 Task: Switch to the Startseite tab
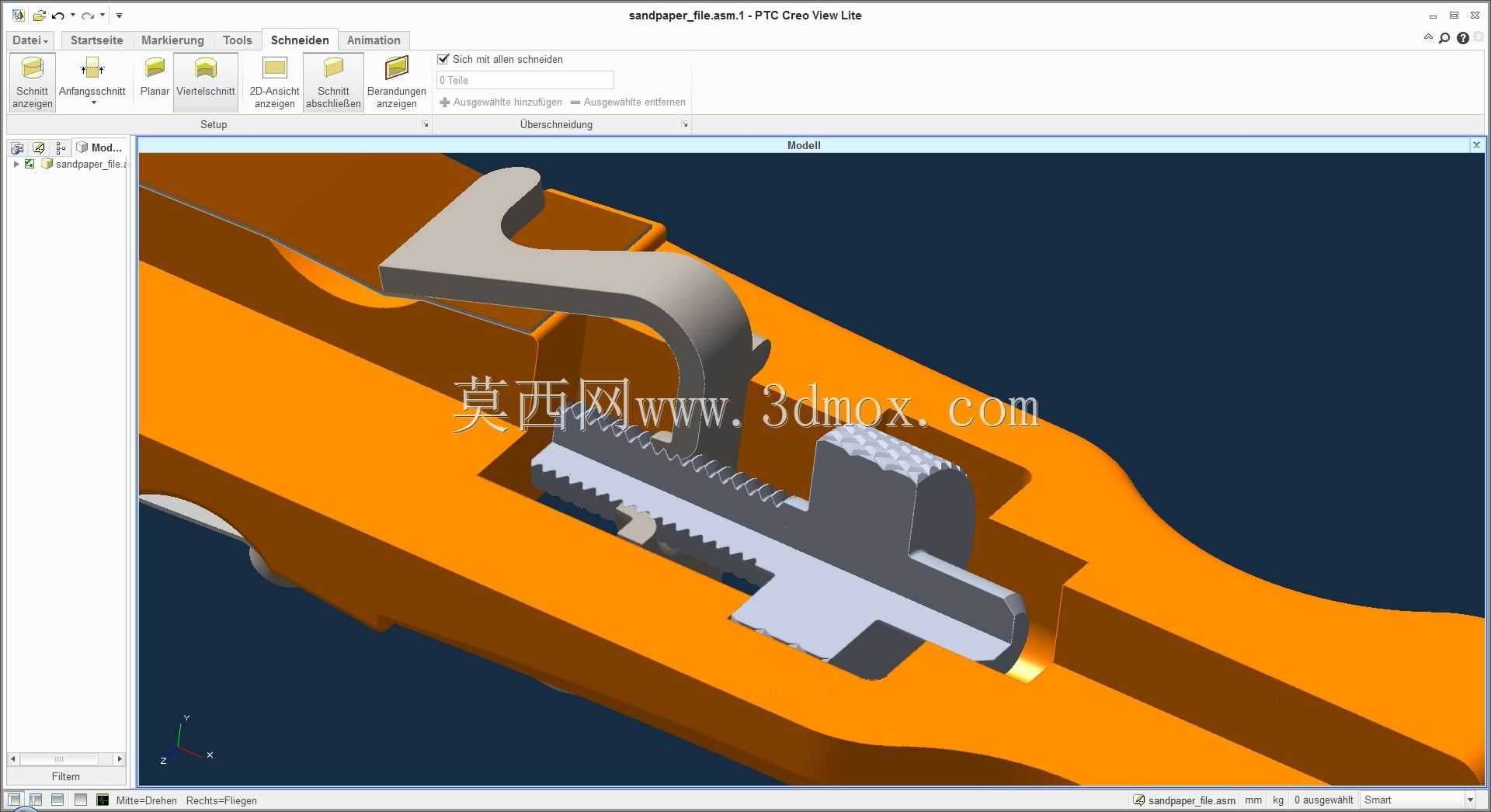(96, 40)
